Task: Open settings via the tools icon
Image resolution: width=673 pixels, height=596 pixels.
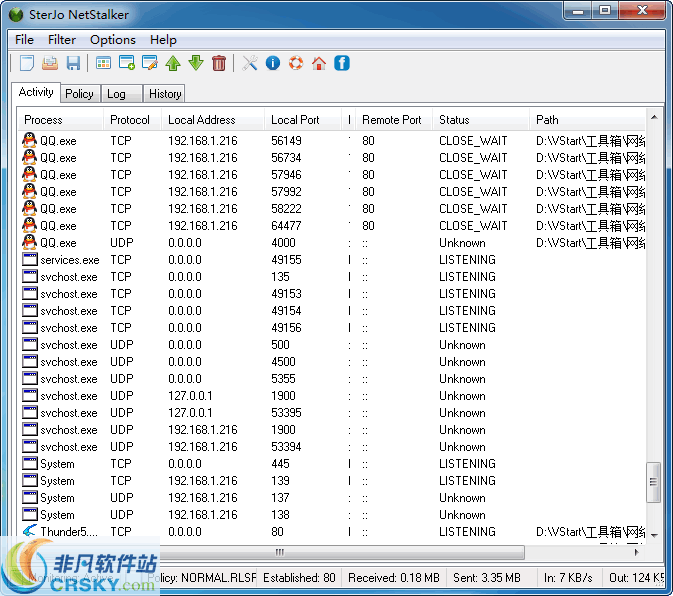Action: click(x=250, y=63)
